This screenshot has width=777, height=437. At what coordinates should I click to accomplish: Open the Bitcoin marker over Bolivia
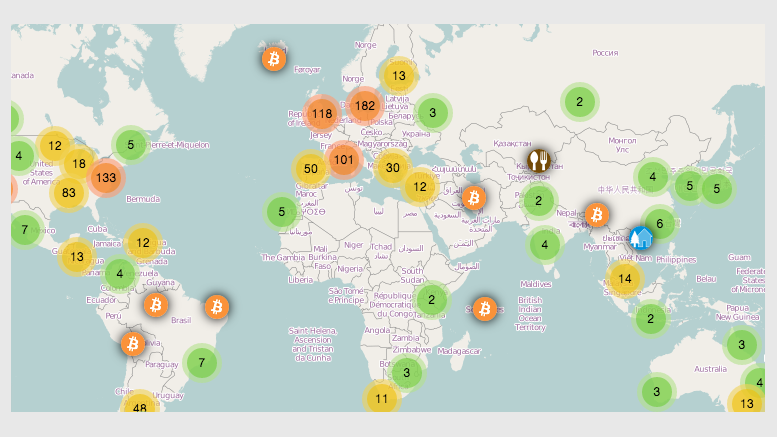coord(133,343)
